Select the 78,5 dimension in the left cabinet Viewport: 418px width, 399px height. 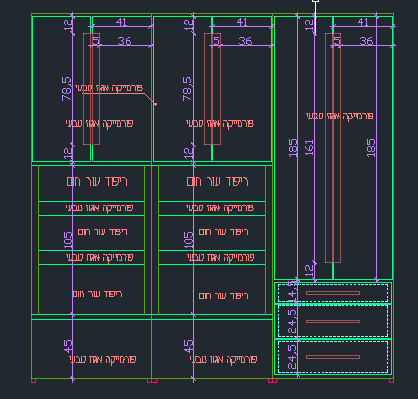click(x=66, y=89)
